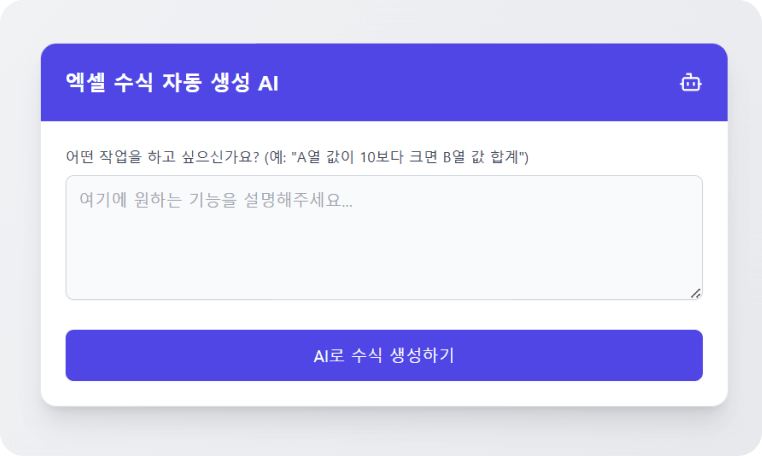Screen dimensions: 762x456
Task: Click the AI로 수식 생성하기 button
Action: [384, 355]
